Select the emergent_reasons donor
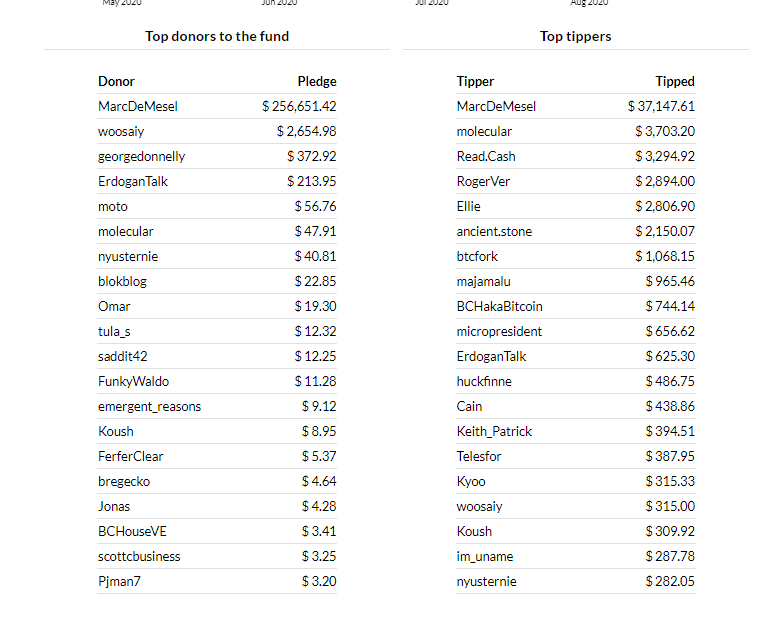The height and width of the screenshot is (634, 778). click(149, 406)
